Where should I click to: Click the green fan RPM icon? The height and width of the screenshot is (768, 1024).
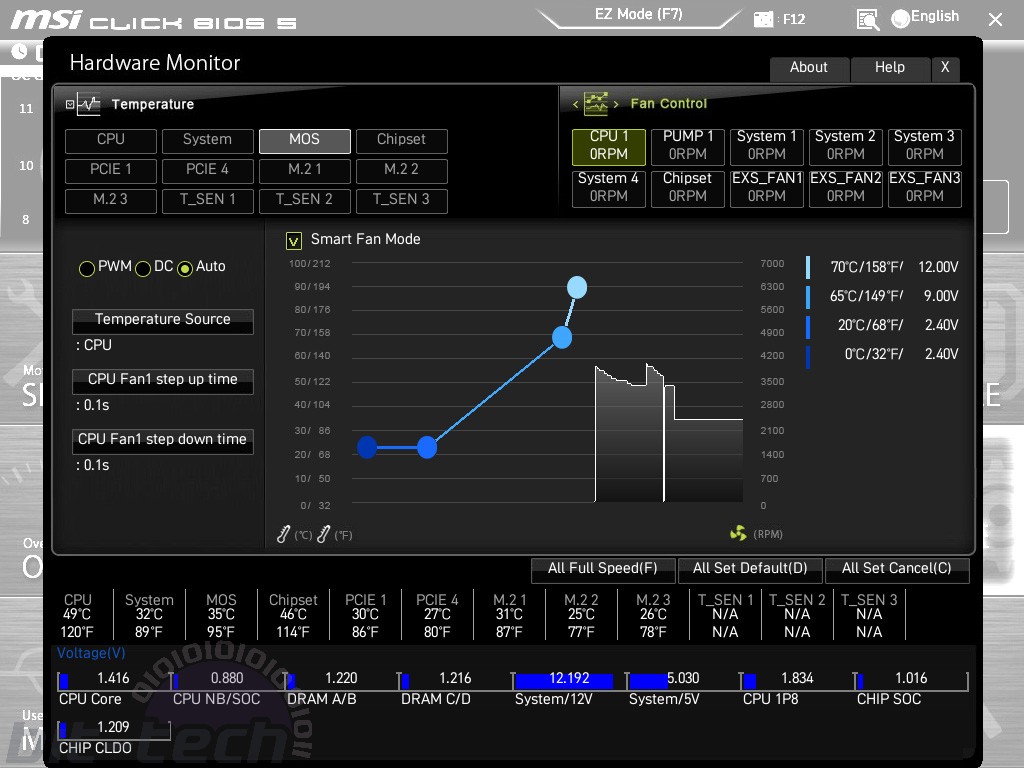point(738,534)
